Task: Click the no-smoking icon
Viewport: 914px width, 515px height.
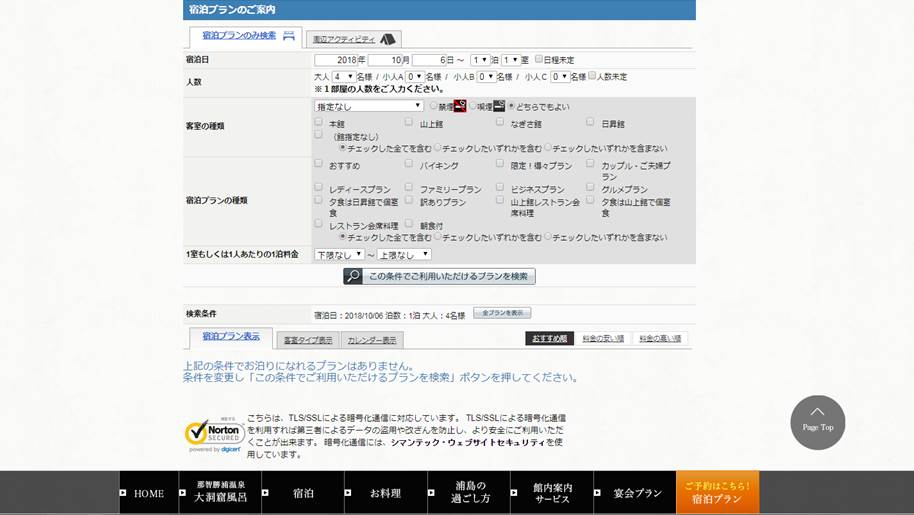Action: (x=460, y=106)
